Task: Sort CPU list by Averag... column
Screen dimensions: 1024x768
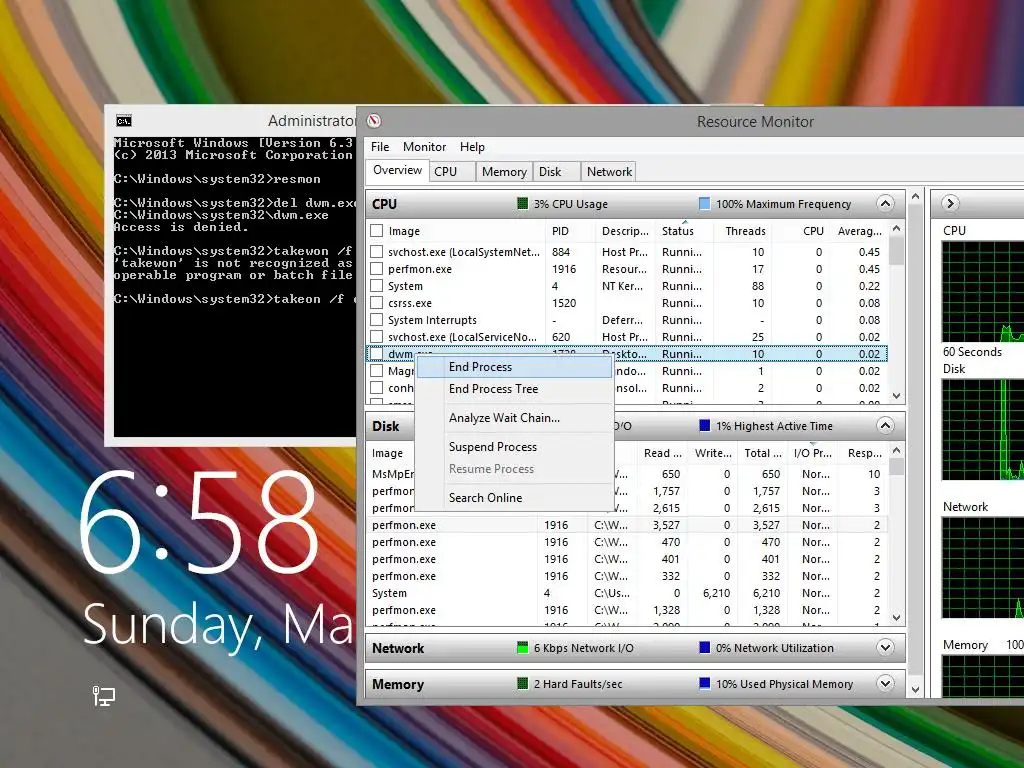Action: [x=858, y=231]
